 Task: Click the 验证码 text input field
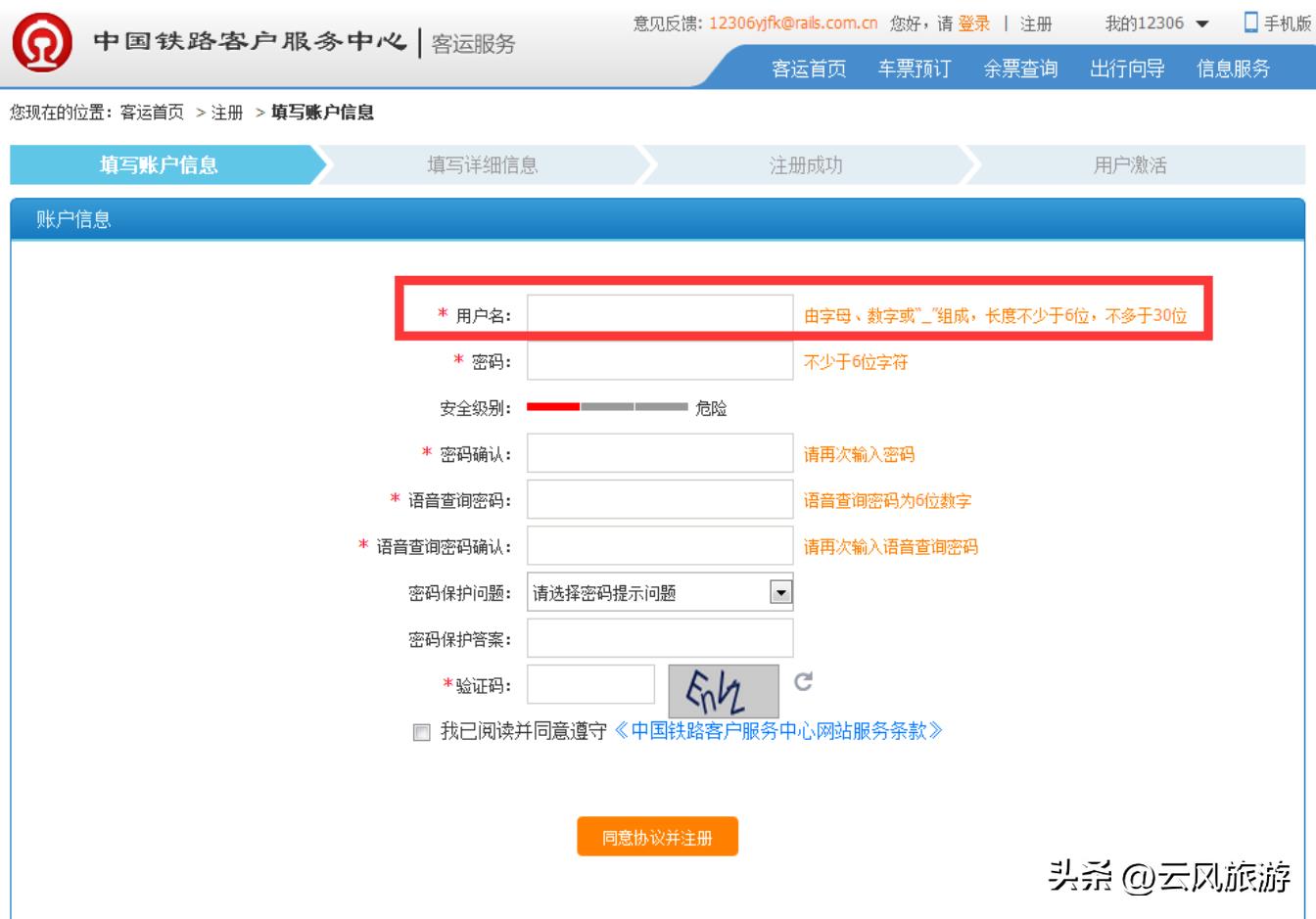590,685
